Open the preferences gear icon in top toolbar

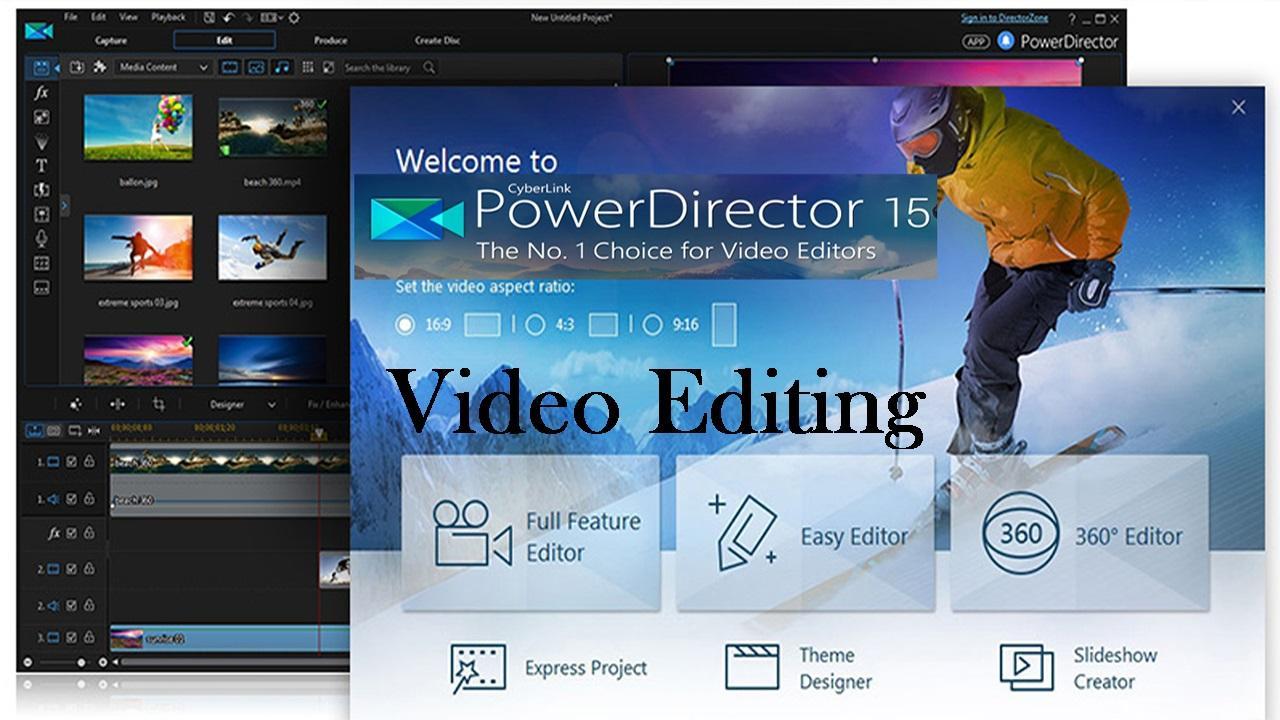pyautogui.click(x=294, y=17)
